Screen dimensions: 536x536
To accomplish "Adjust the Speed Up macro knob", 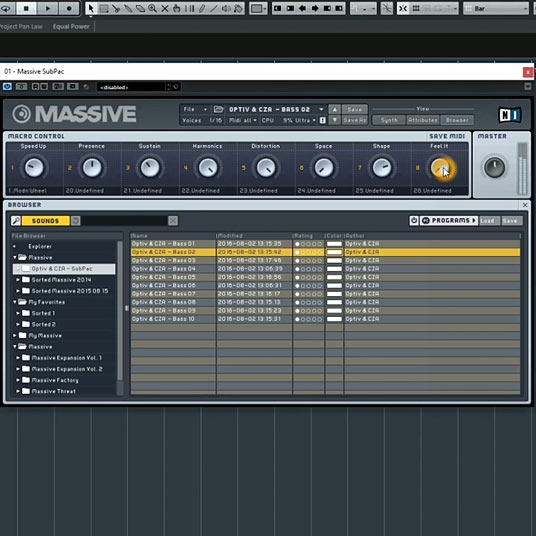I will click(34, 168).
